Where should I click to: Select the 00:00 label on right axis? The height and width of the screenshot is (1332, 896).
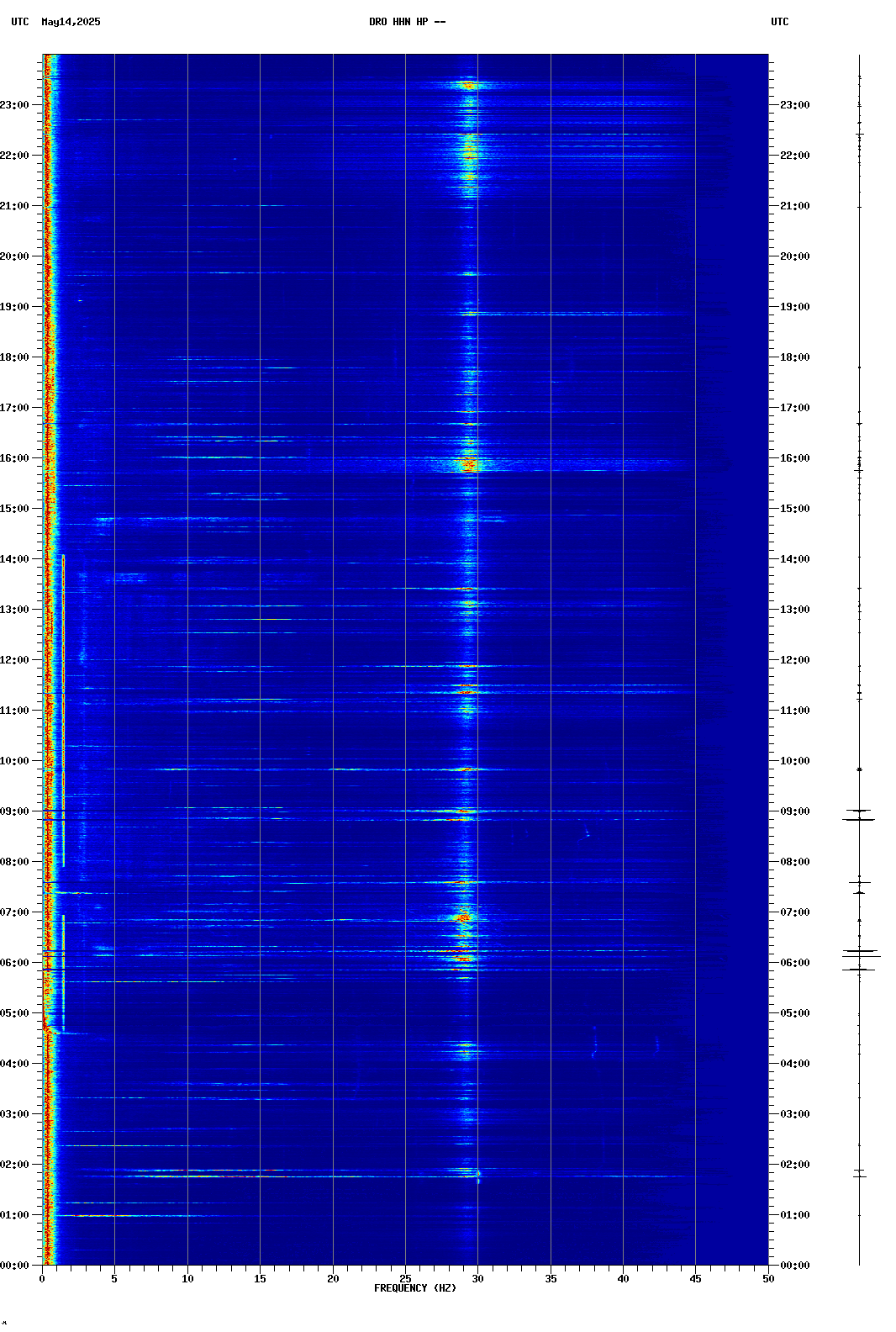[x=794, y=1266]
